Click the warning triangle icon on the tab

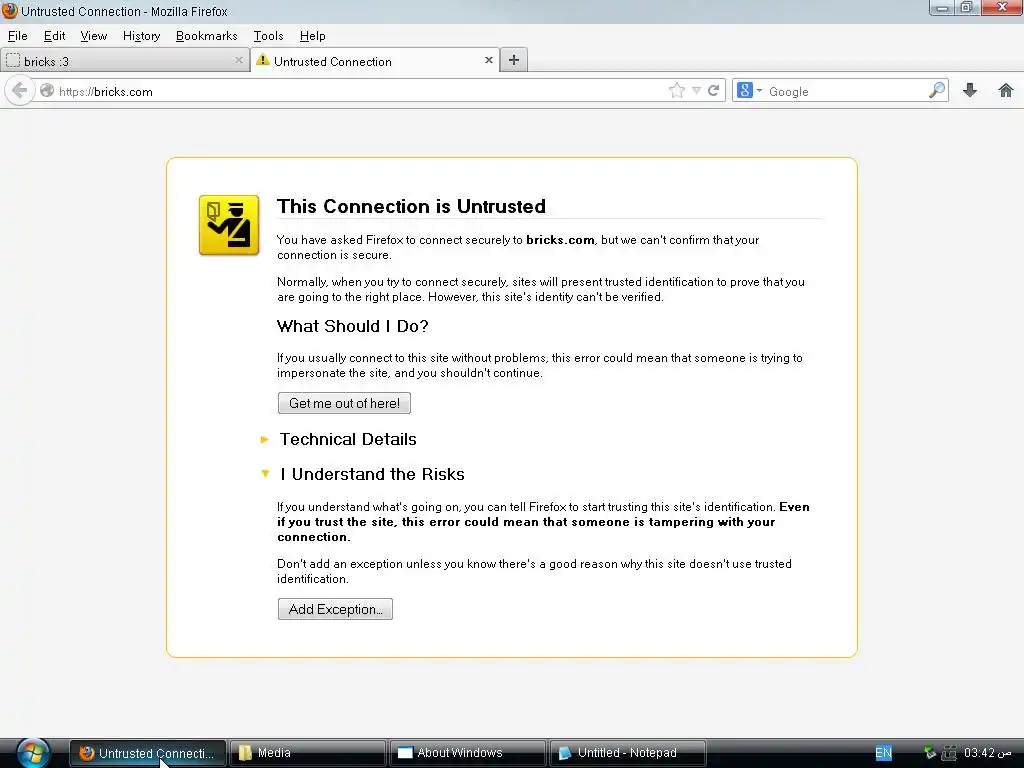click(263, 60)
